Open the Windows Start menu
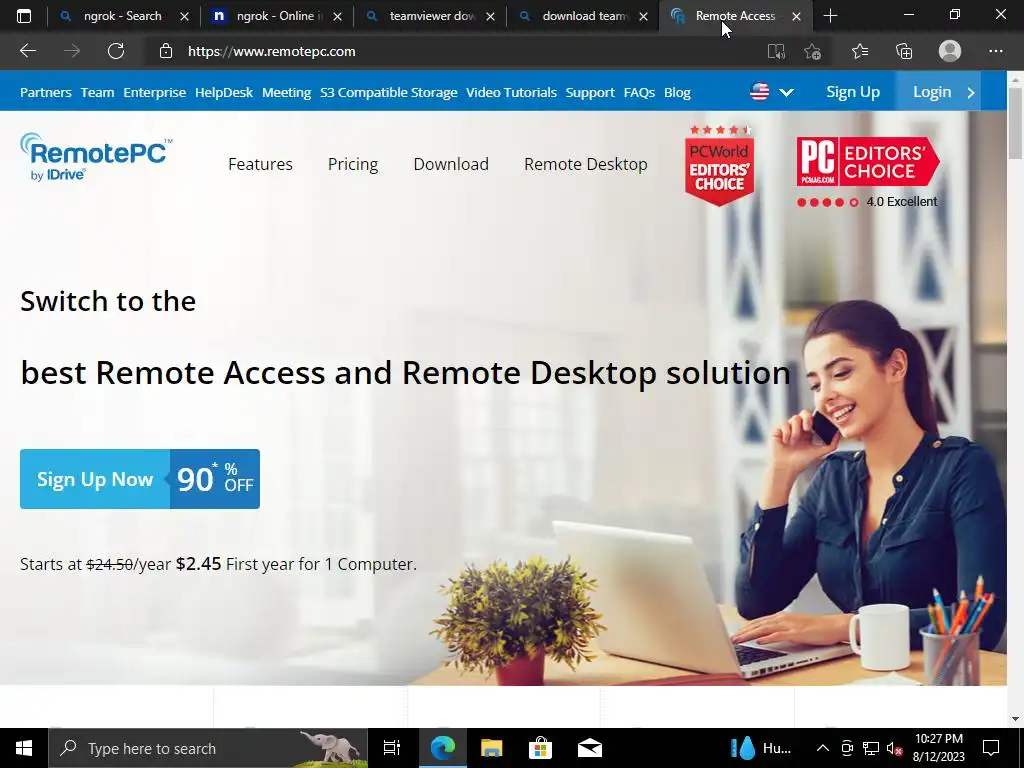 click(x=24, y=748)
